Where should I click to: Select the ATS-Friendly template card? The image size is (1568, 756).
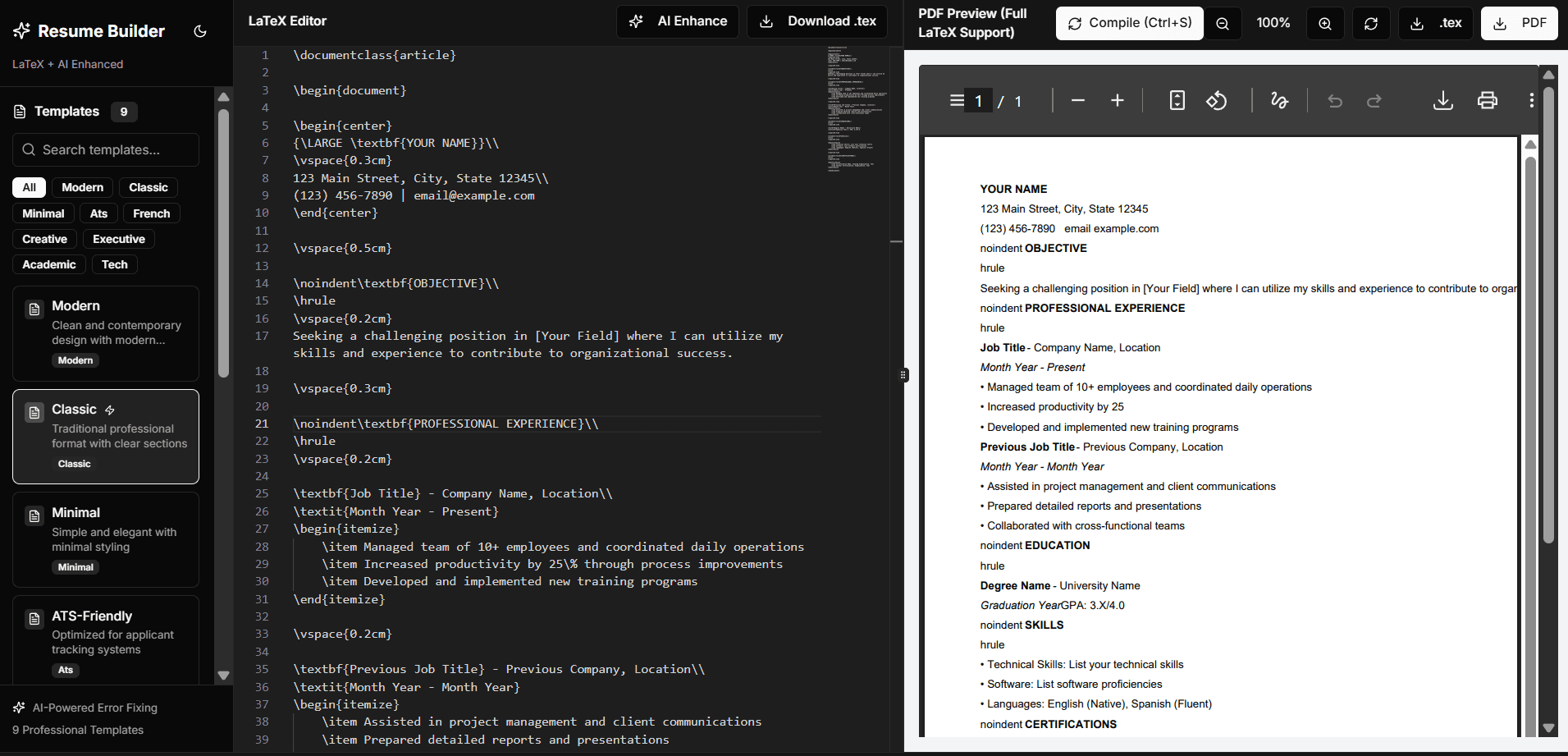click(105, 640)
